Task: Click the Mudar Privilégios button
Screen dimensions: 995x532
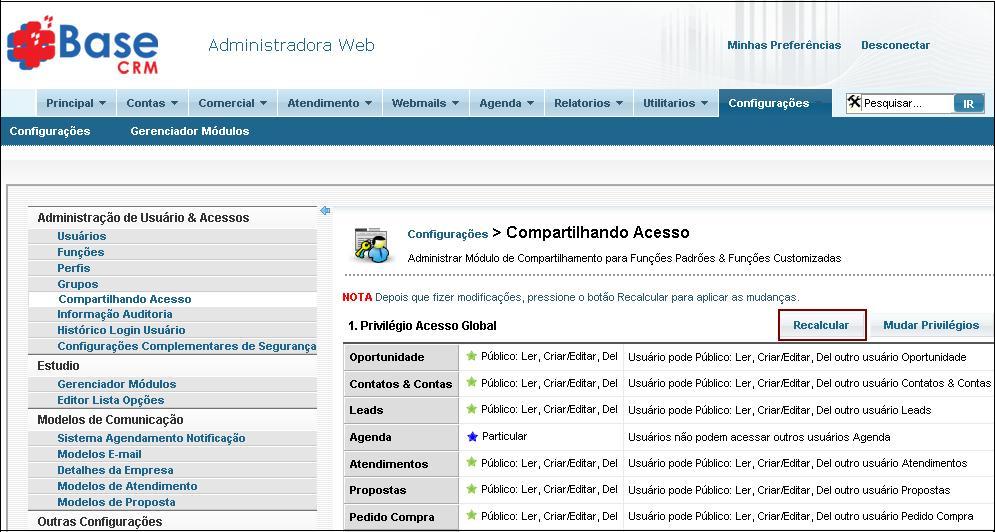Action: point(930,325)
